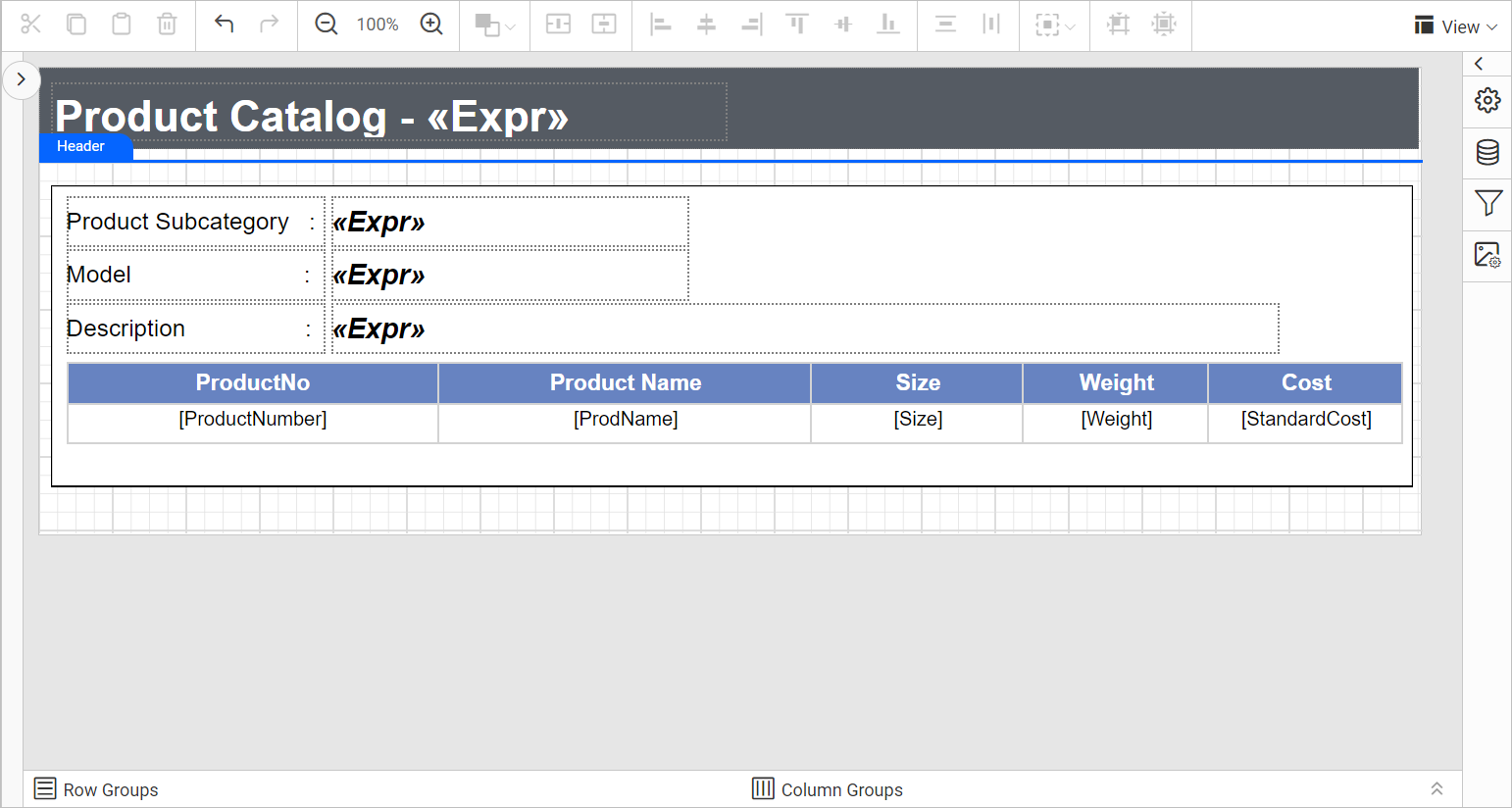Click the Column Groups panel label

[841, 790]
